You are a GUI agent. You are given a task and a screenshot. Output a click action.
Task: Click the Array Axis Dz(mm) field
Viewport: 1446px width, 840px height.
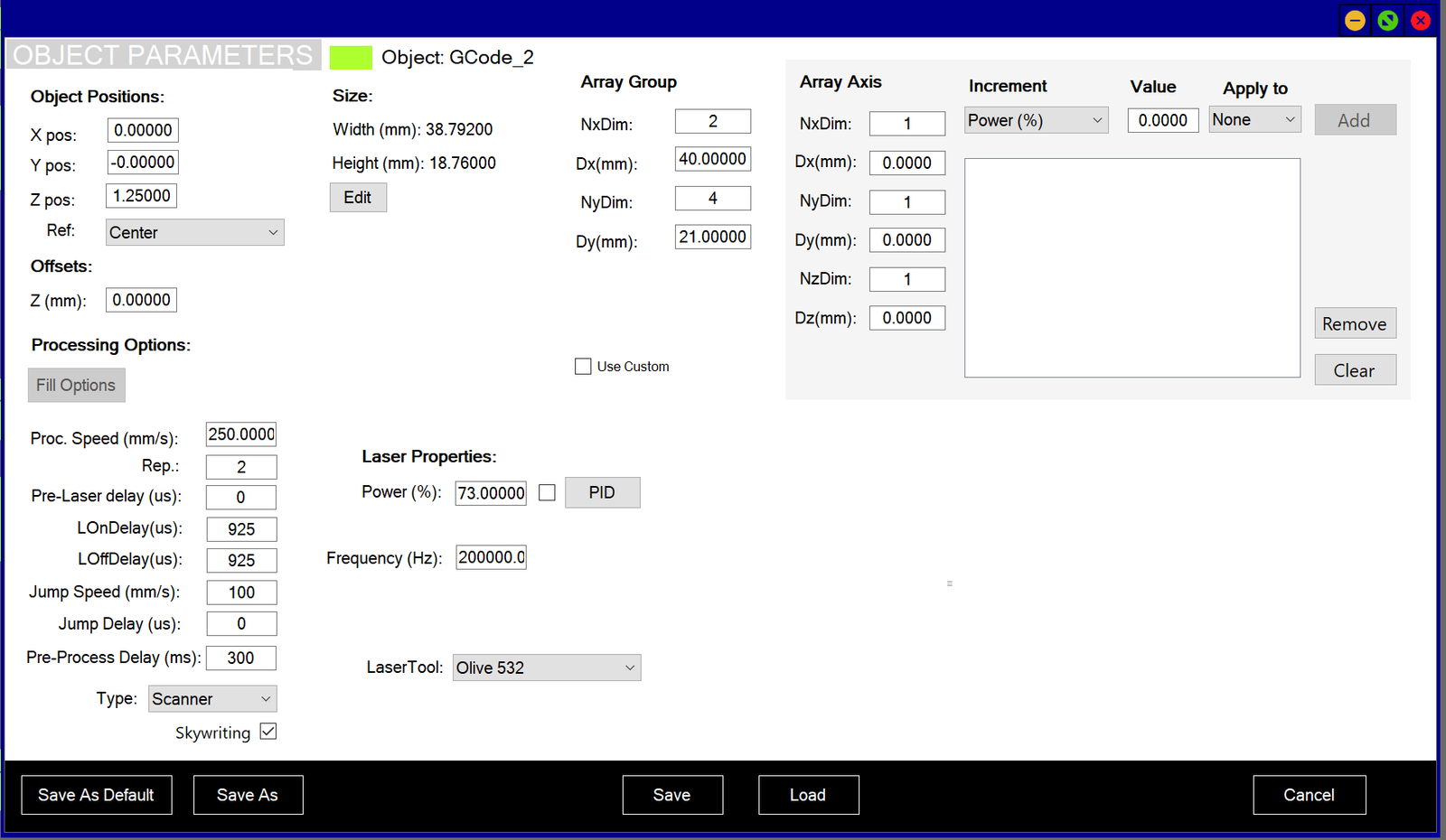(907, 318)
